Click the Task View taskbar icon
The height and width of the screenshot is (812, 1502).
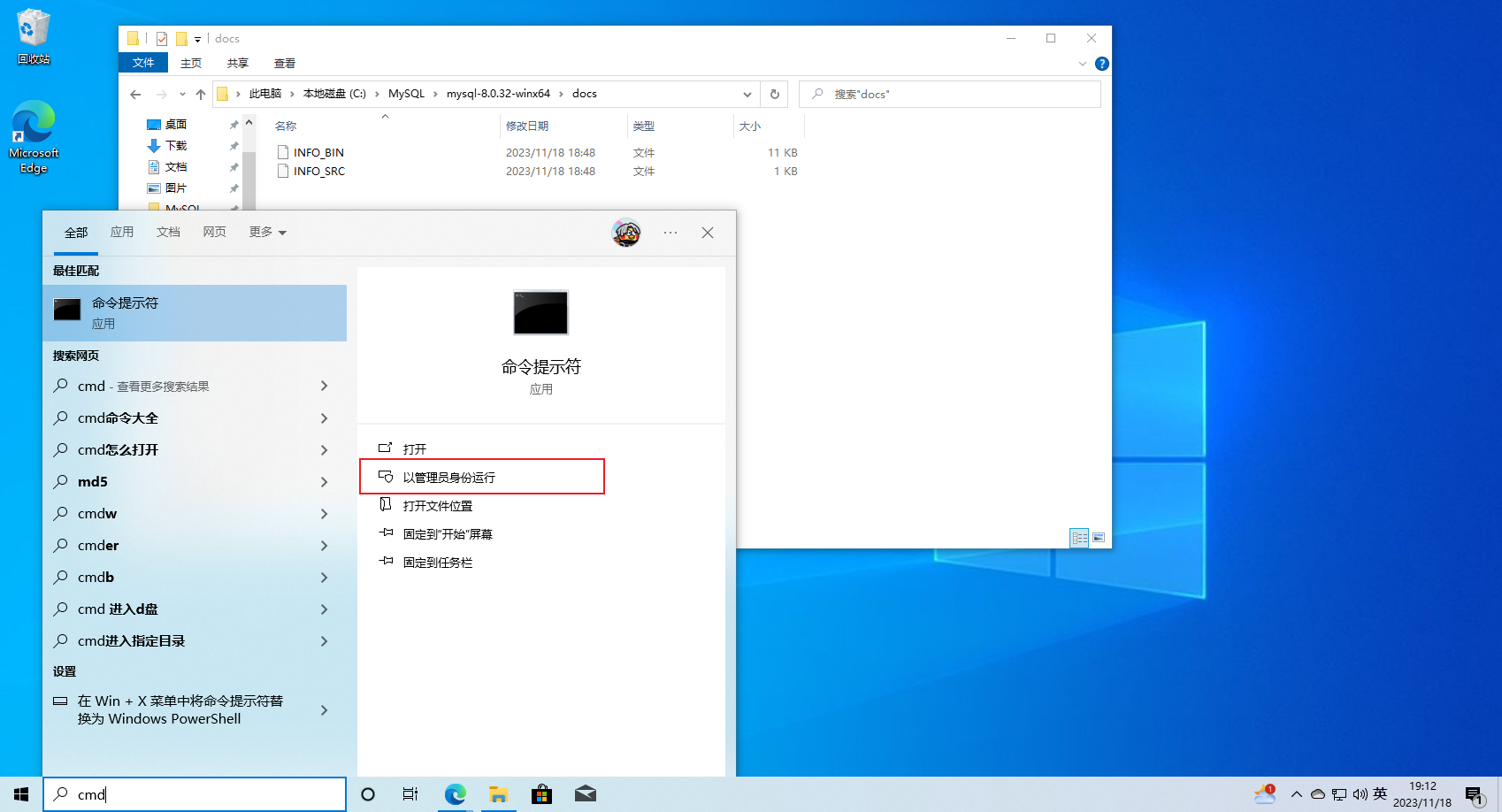[x=410, y=794]
